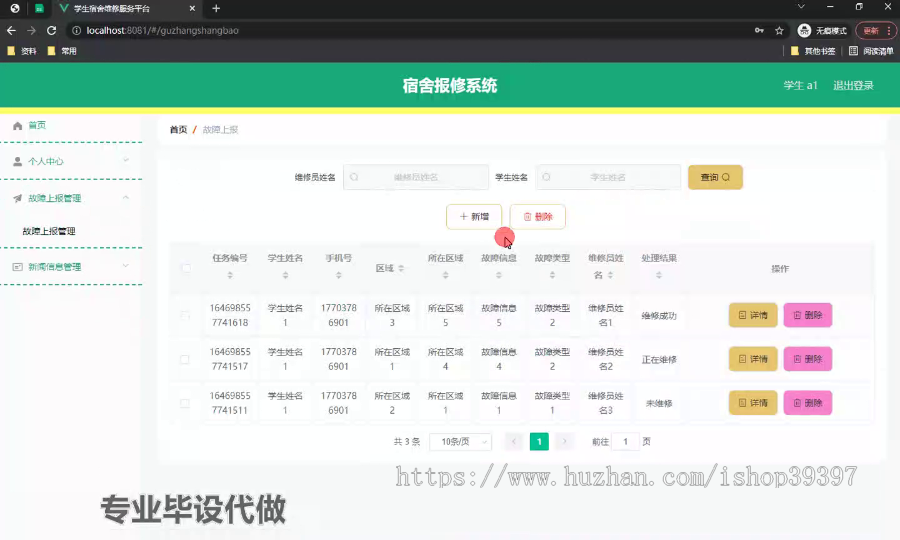Screen dimensions: 900x540
Task: Go to the next page arrow
Action: pyautogui.click(x=564, y=441)
